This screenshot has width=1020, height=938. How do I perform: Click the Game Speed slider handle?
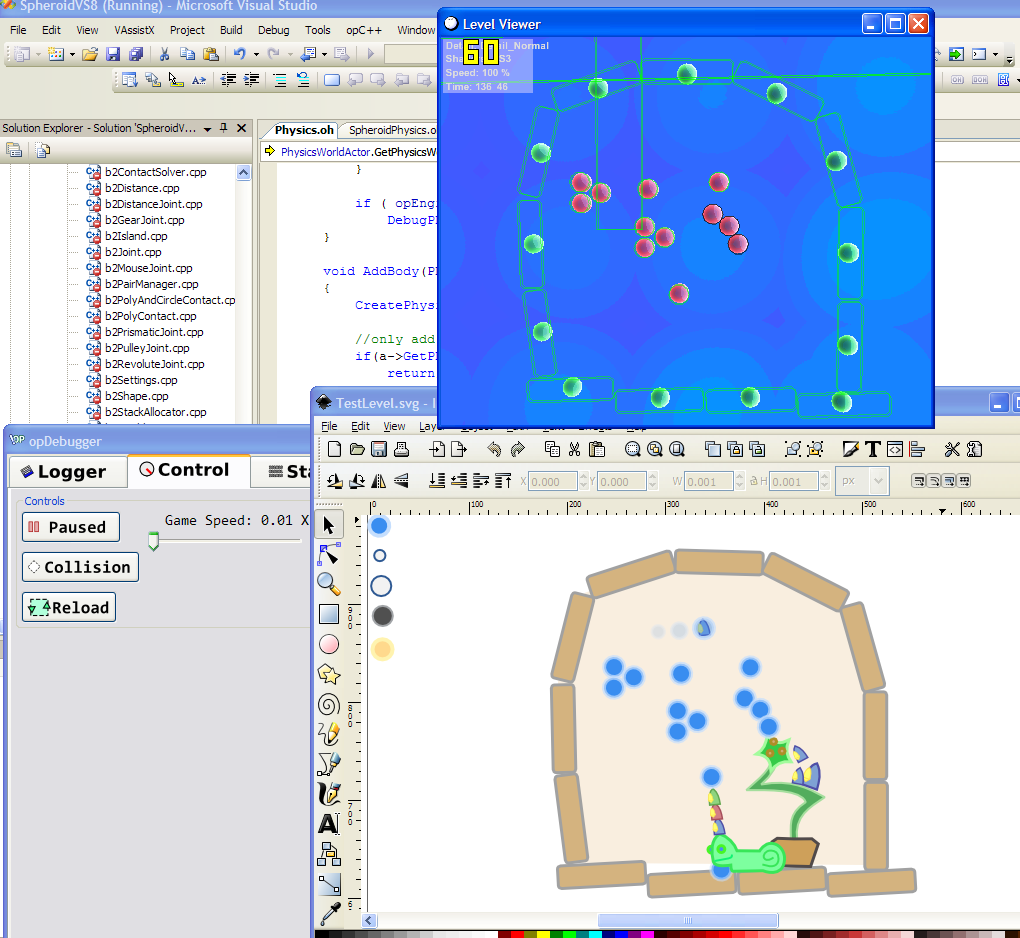[153, 541]
